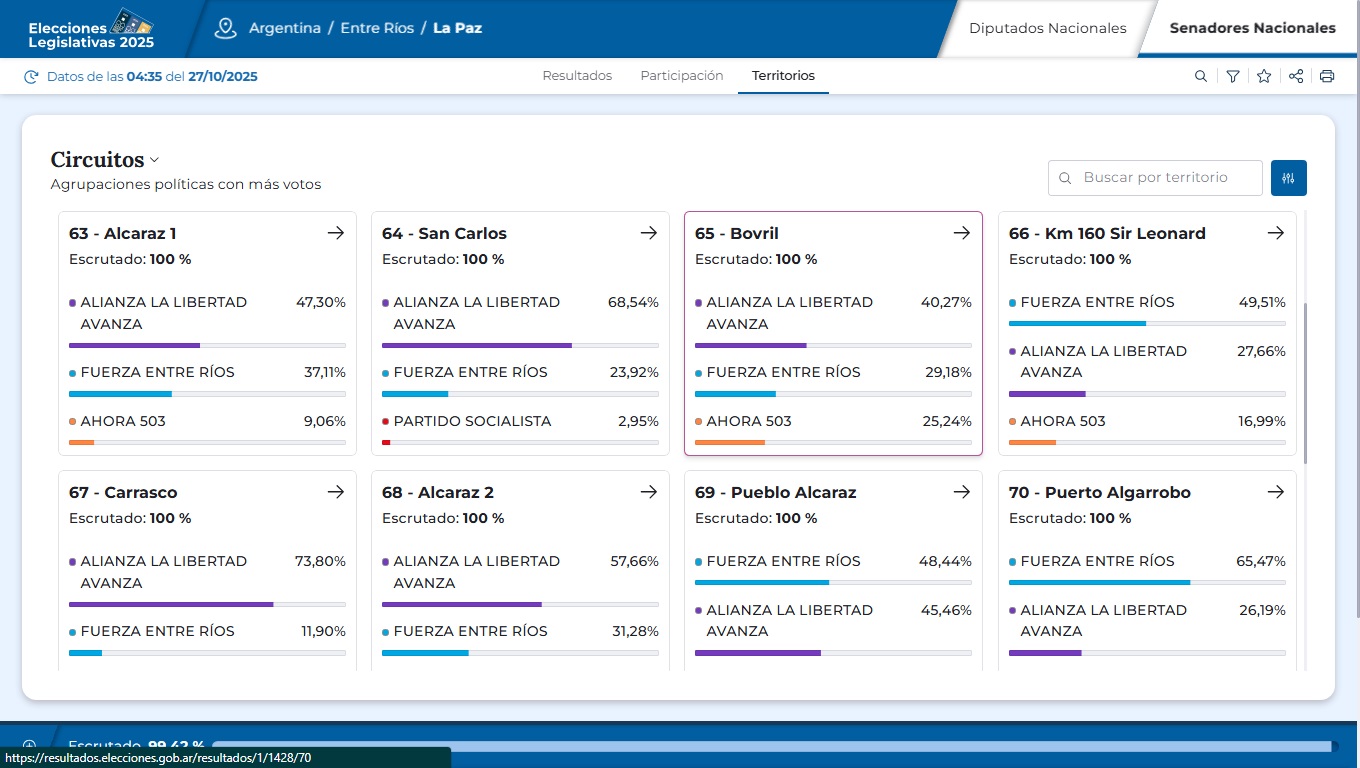1360x768 pixels.
Task: Open the filter funnel icon
Action: (1233, 76)
